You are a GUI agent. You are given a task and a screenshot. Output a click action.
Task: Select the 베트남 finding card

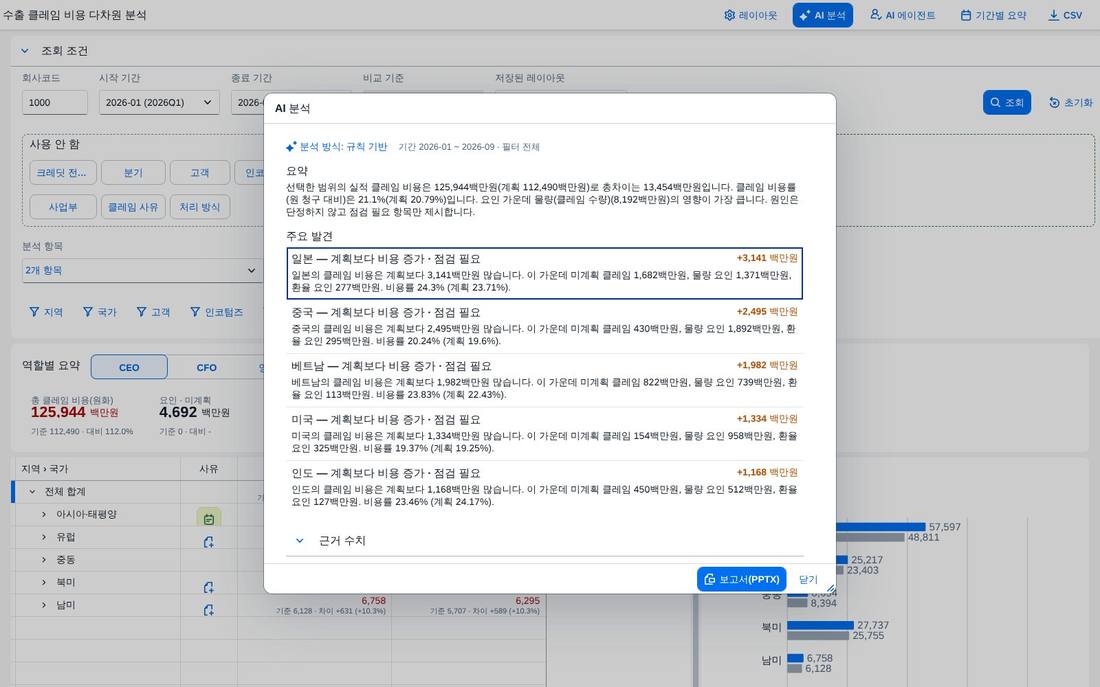pos(544,380)
